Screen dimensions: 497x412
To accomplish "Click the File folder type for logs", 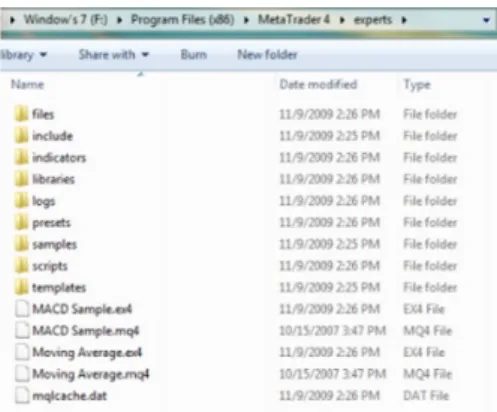I will point(430,201).
